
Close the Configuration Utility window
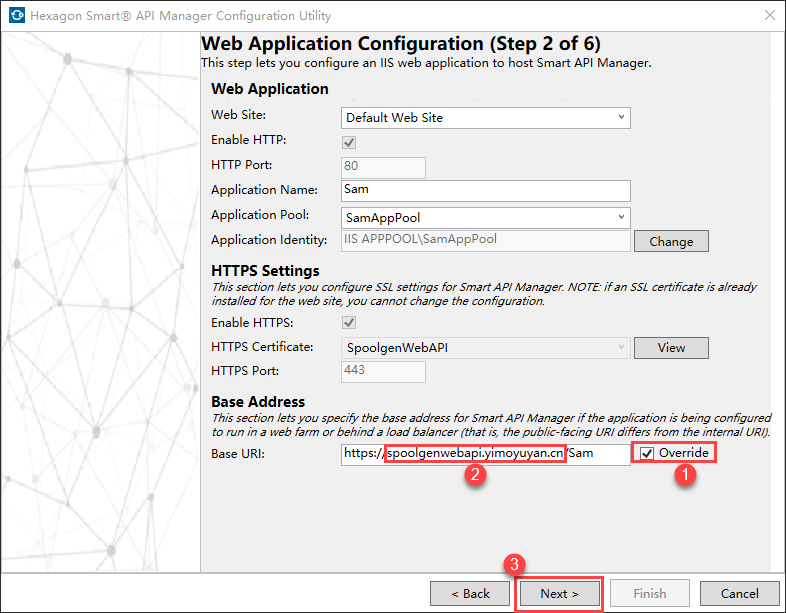pos(769,16)
